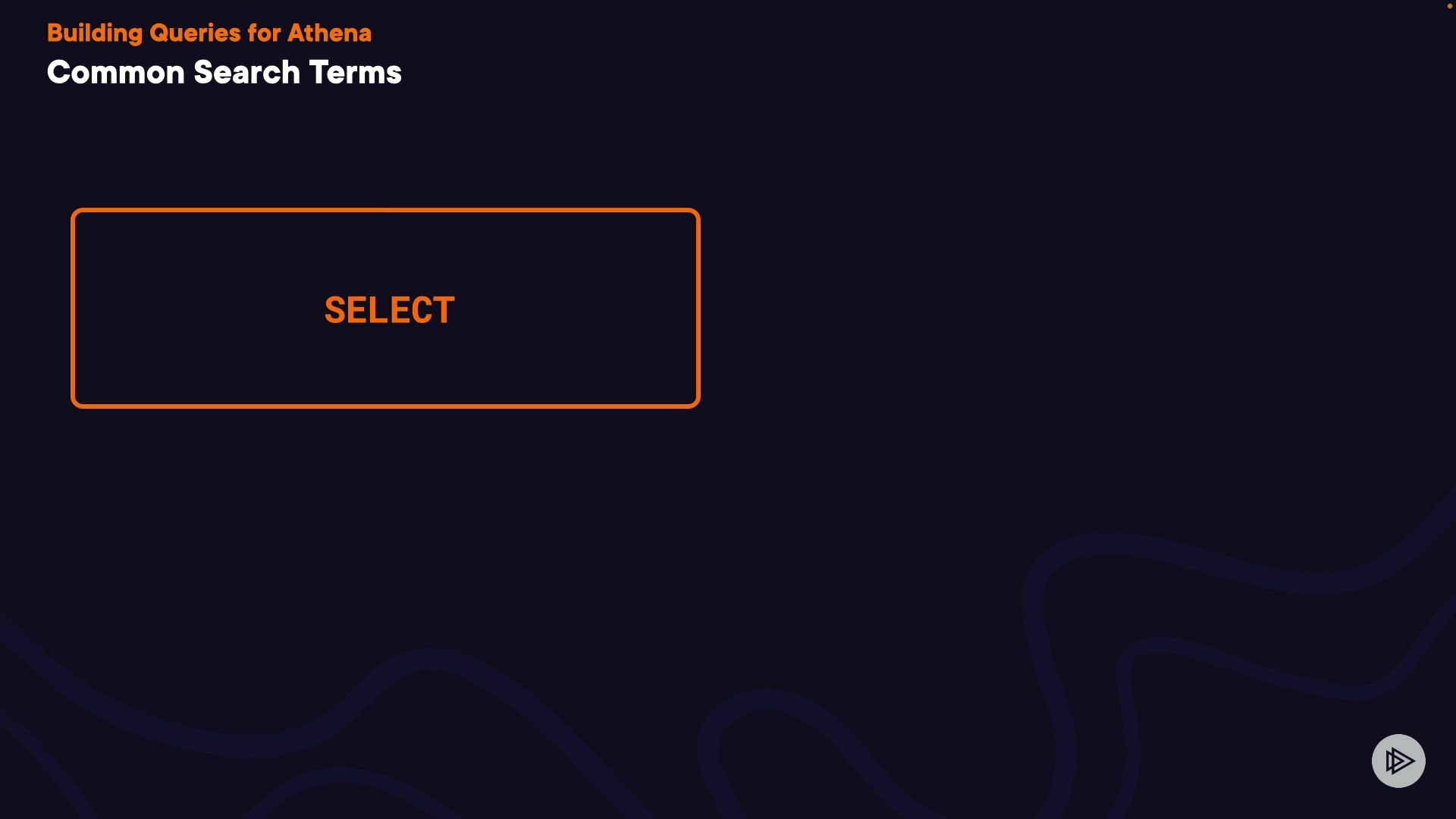Screen dimensions: 1456x819
Task: Click the bottom-right rounded corner of SELECT box
Action: point(695,403)
